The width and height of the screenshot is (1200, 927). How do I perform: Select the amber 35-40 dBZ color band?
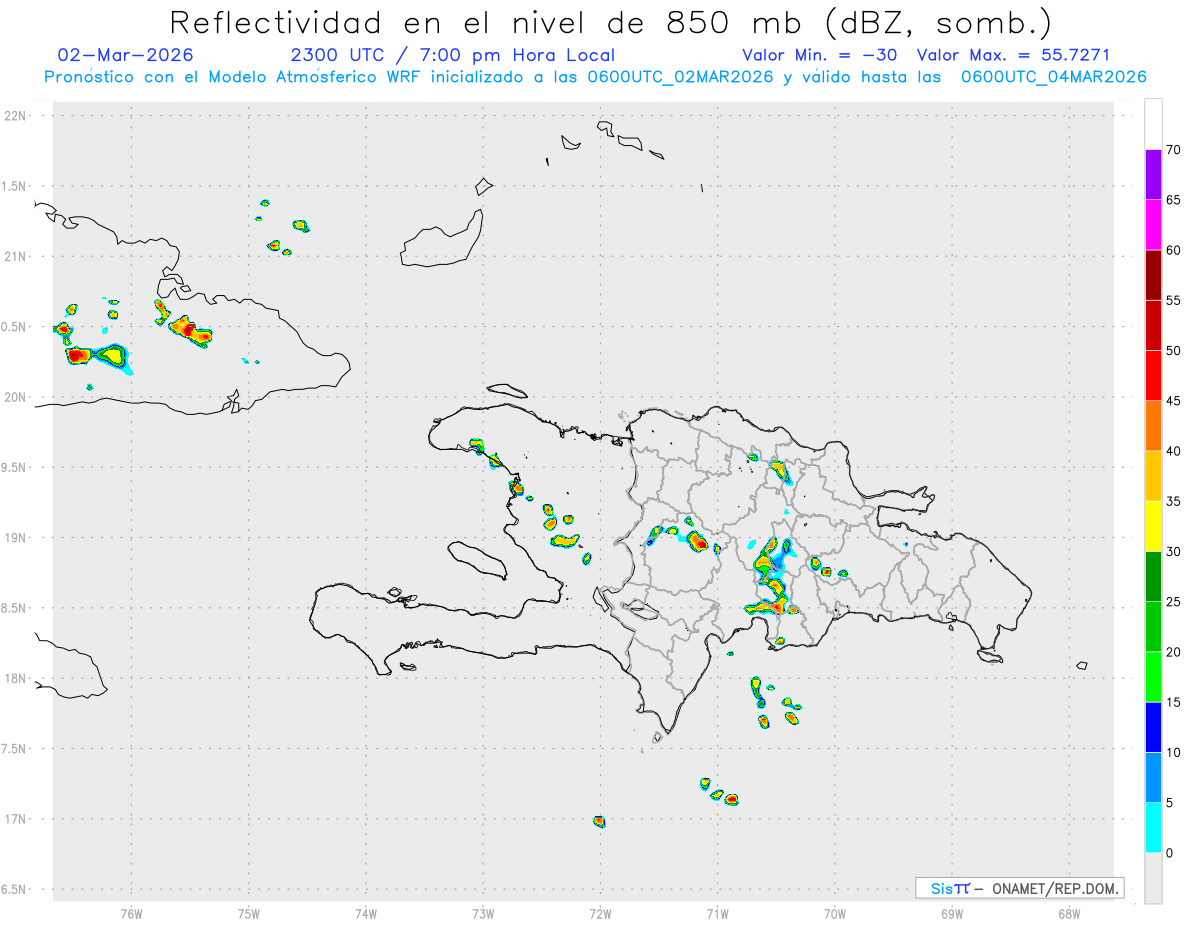(1153, 476)
